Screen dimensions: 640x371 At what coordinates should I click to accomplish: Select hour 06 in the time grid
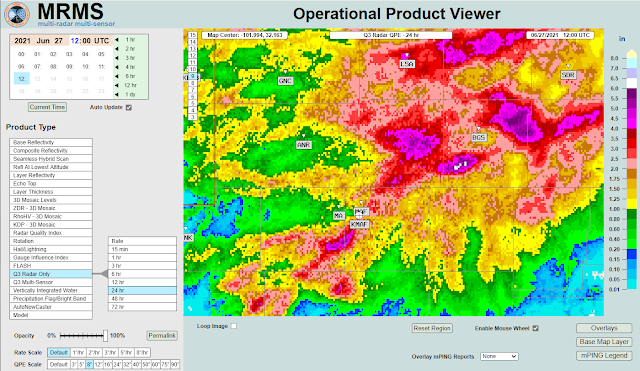pyautogui.click(x=22, y=67)
